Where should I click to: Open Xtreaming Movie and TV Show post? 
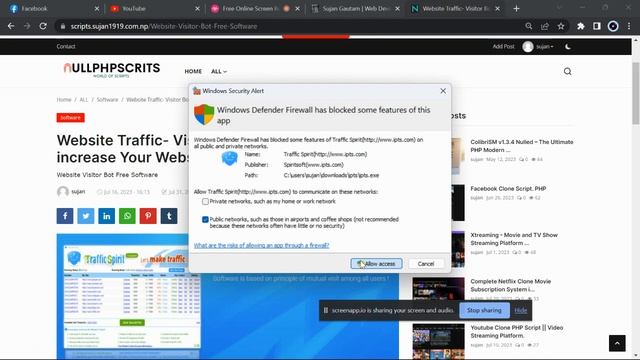point(514,239)
